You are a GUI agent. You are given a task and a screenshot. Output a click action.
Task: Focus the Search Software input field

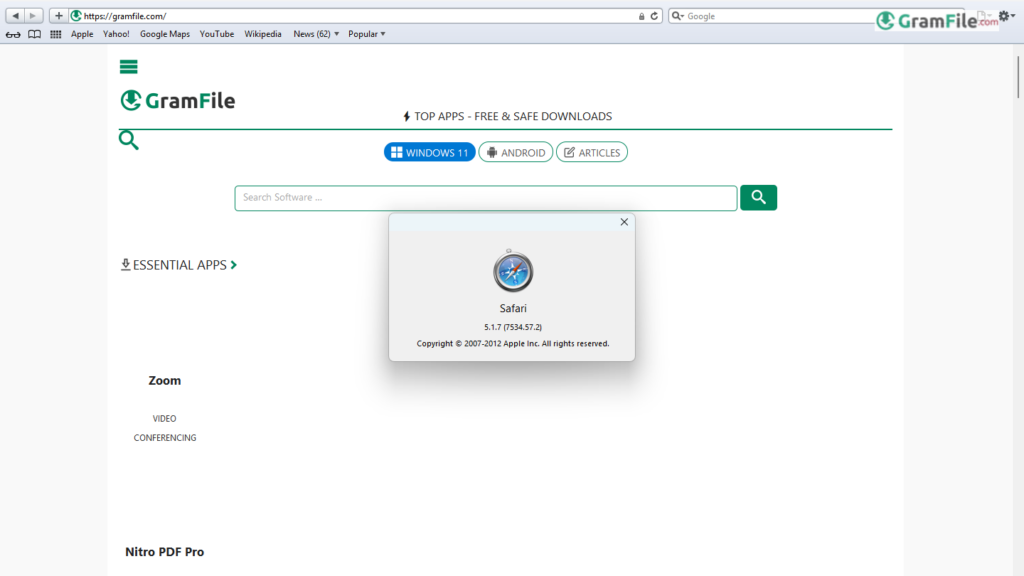pyautogui.click(x=486, y=198)
